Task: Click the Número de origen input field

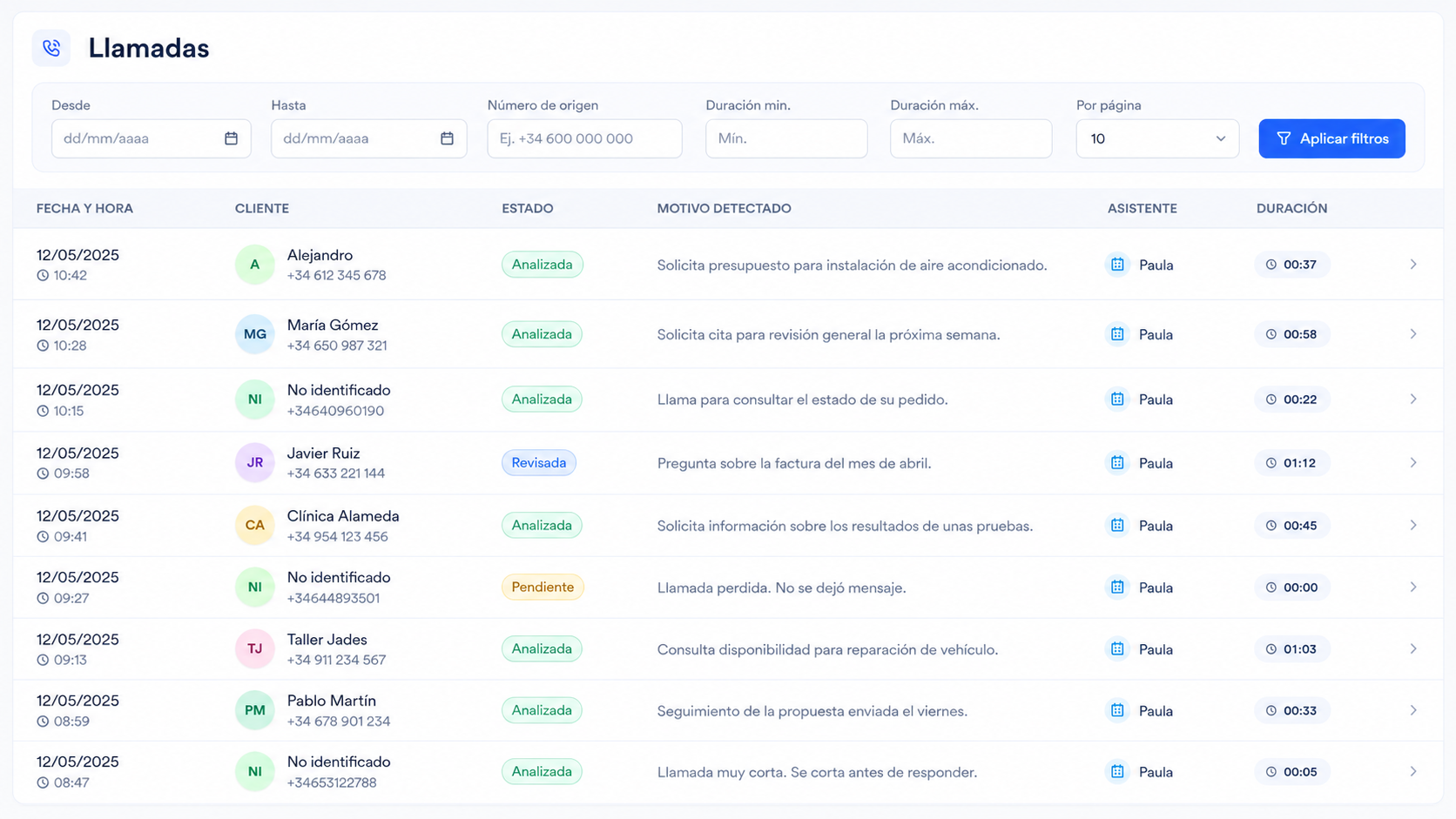Action: (x=584, y=138)
